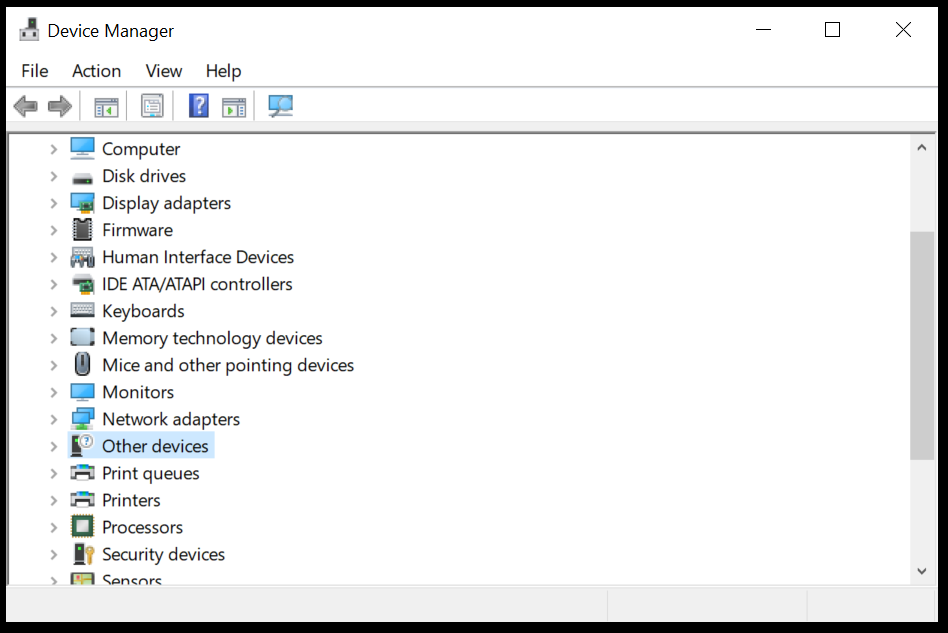This screenshot has width=948, height=633.
Task: Click the Security devices key icon
Action: click(83, 554)
